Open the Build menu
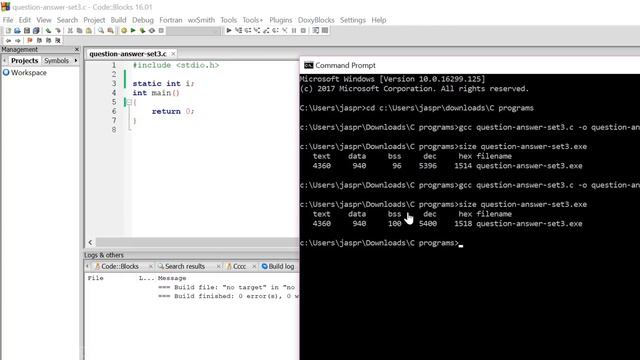This screenshot has height=360, width=640. (118, 20)
